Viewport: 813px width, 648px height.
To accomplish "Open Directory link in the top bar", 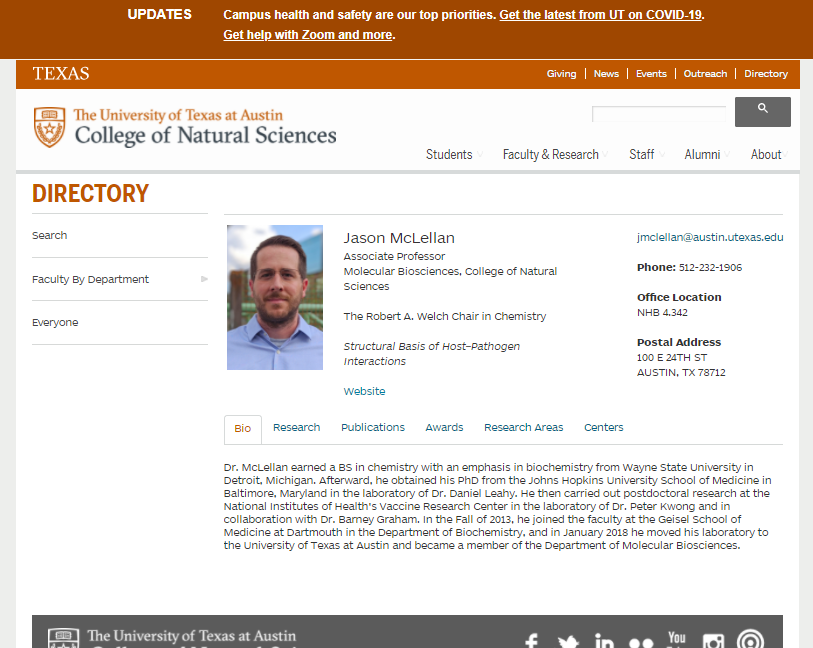I will click(766, 74).
